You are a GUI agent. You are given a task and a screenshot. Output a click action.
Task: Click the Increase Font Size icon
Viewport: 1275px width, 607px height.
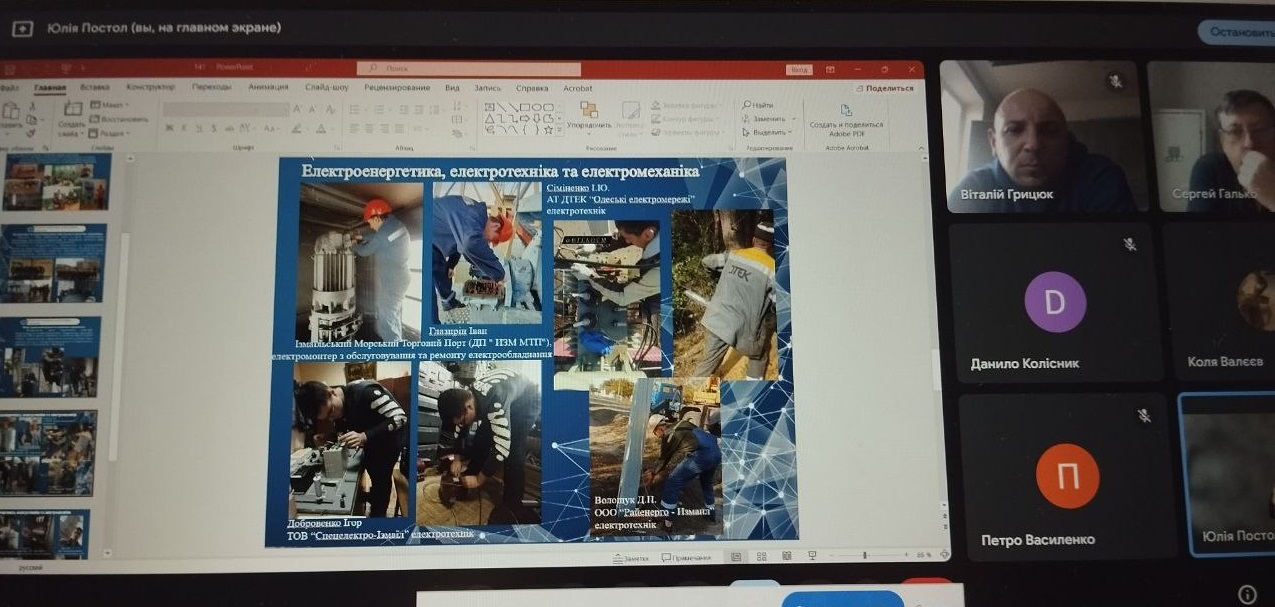click(297, 109)
